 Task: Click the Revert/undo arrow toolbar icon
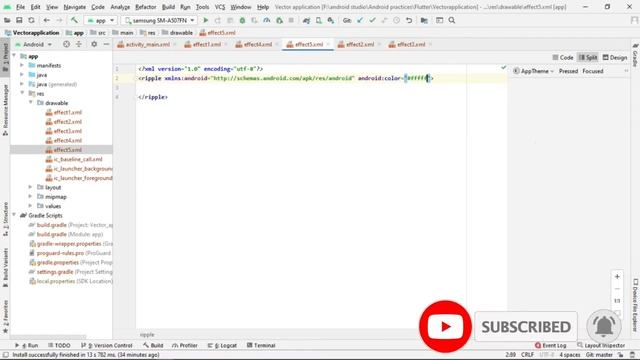pyautogui.click(x=409, y=20)
